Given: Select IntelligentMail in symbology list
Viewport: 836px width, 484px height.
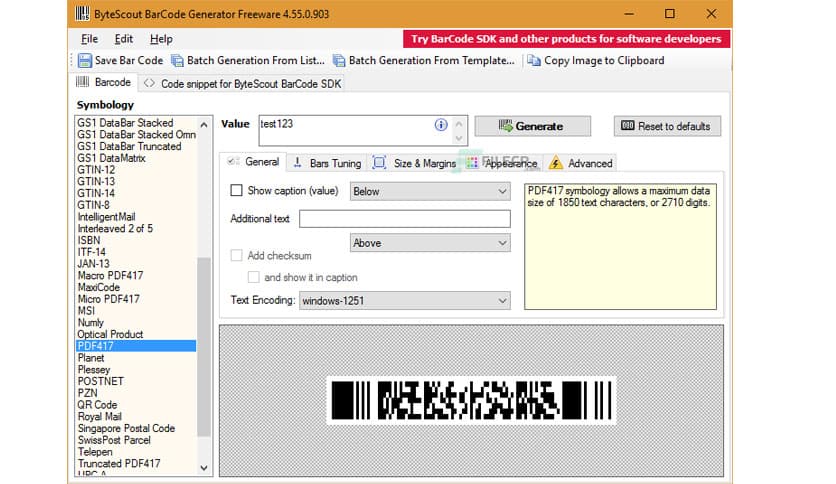Looking at the screenshot, I should (106, 216).
